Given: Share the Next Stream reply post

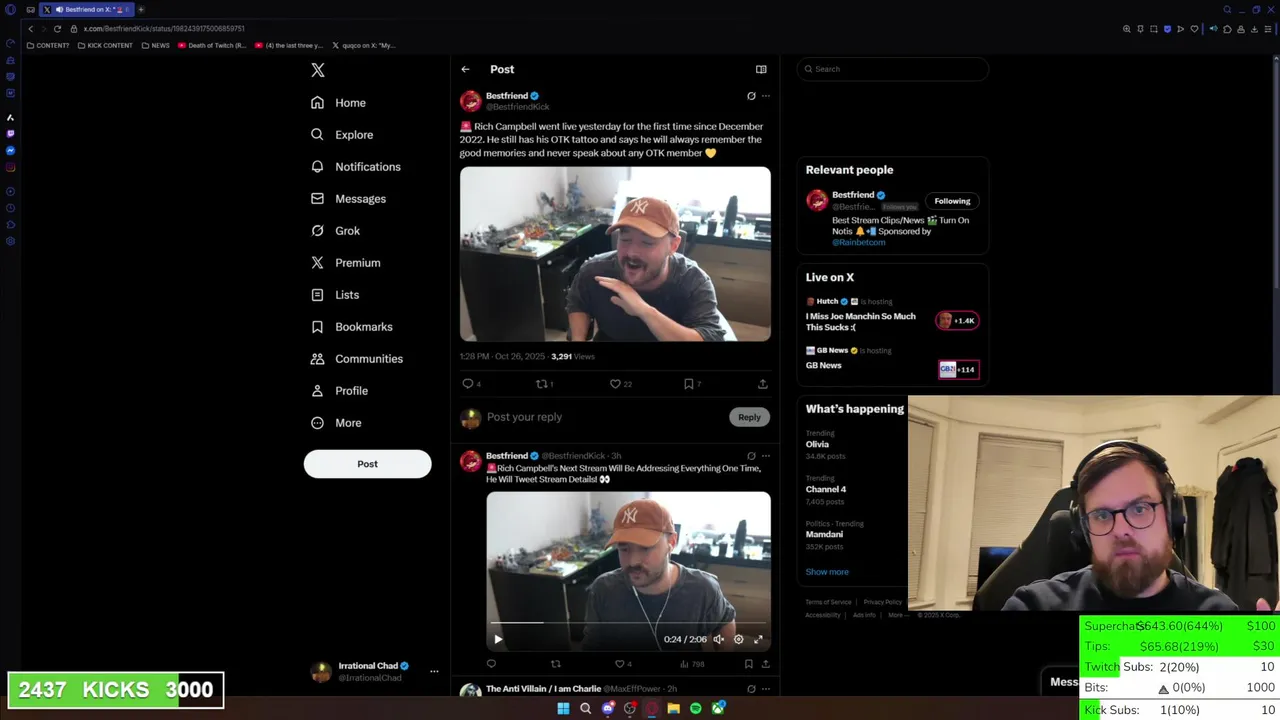Looking at the screenshot, I should point(765,664).
